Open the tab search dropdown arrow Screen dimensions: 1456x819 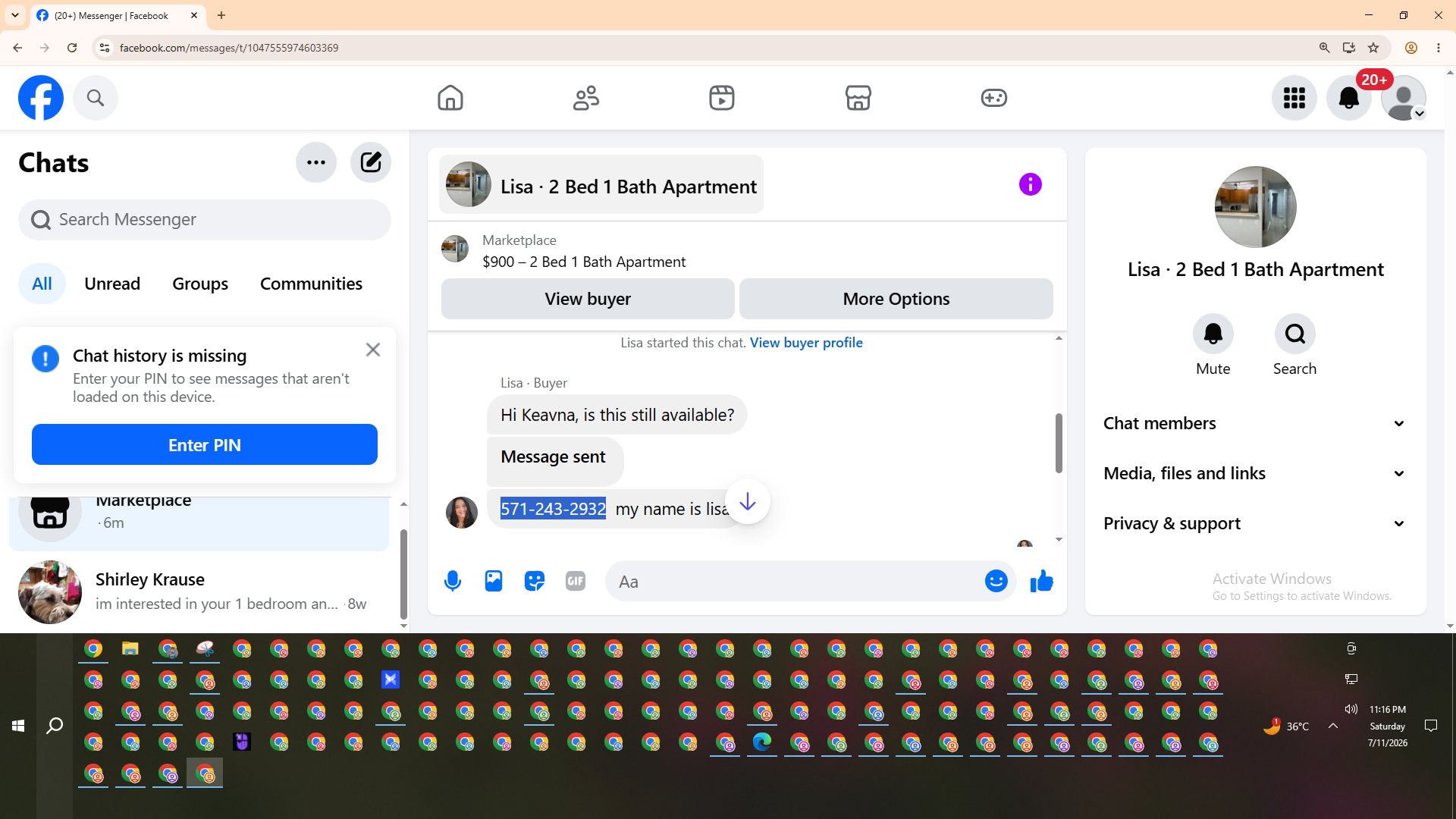coord(15,15)
